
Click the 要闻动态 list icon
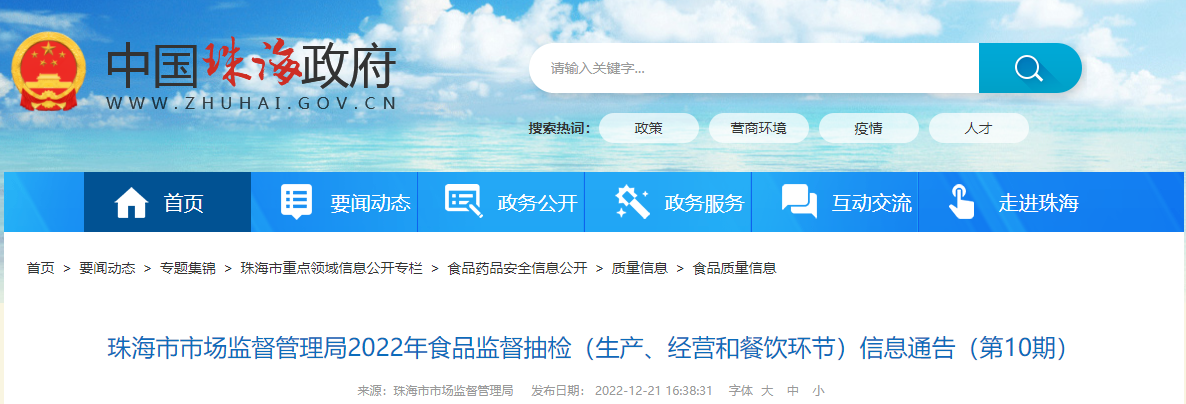(296, 201)
